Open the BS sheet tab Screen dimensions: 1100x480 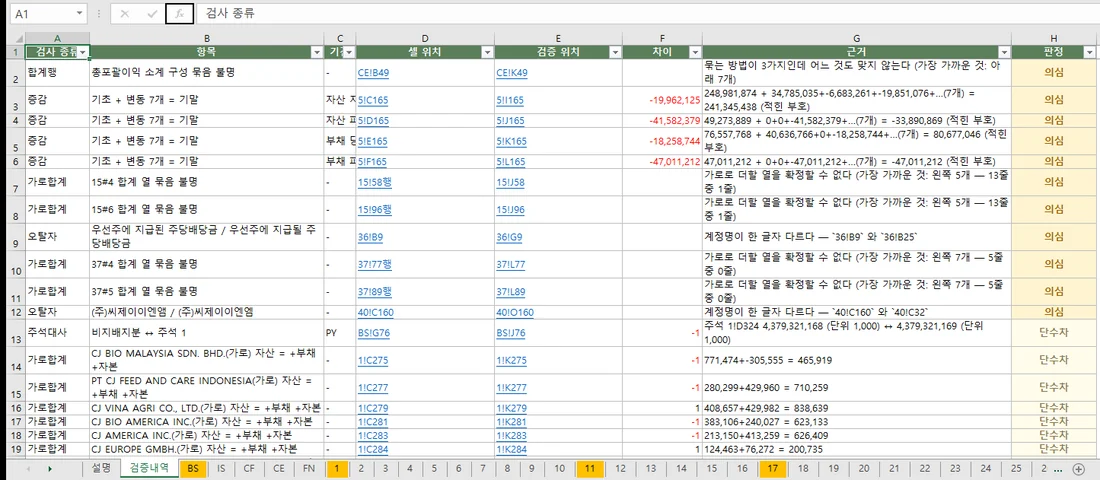192,469
